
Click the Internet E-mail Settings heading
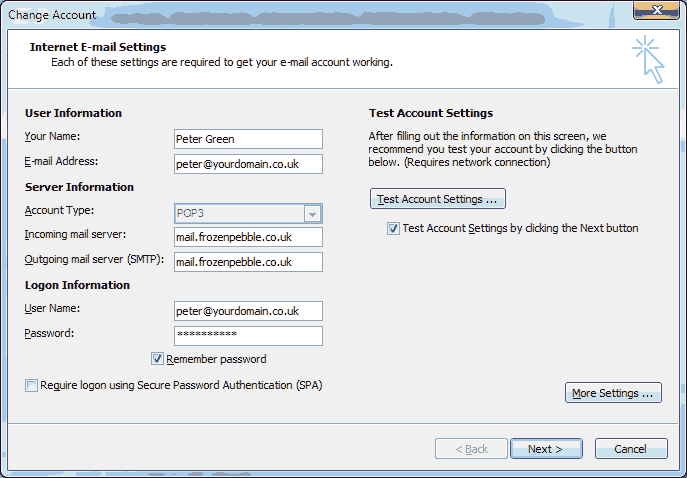pos(98,47)
